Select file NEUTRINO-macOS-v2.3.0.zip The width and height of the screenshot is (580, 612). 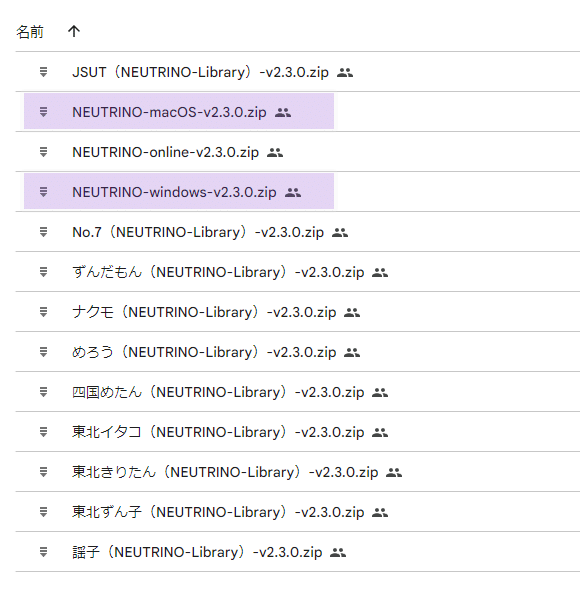click(169, 112)
